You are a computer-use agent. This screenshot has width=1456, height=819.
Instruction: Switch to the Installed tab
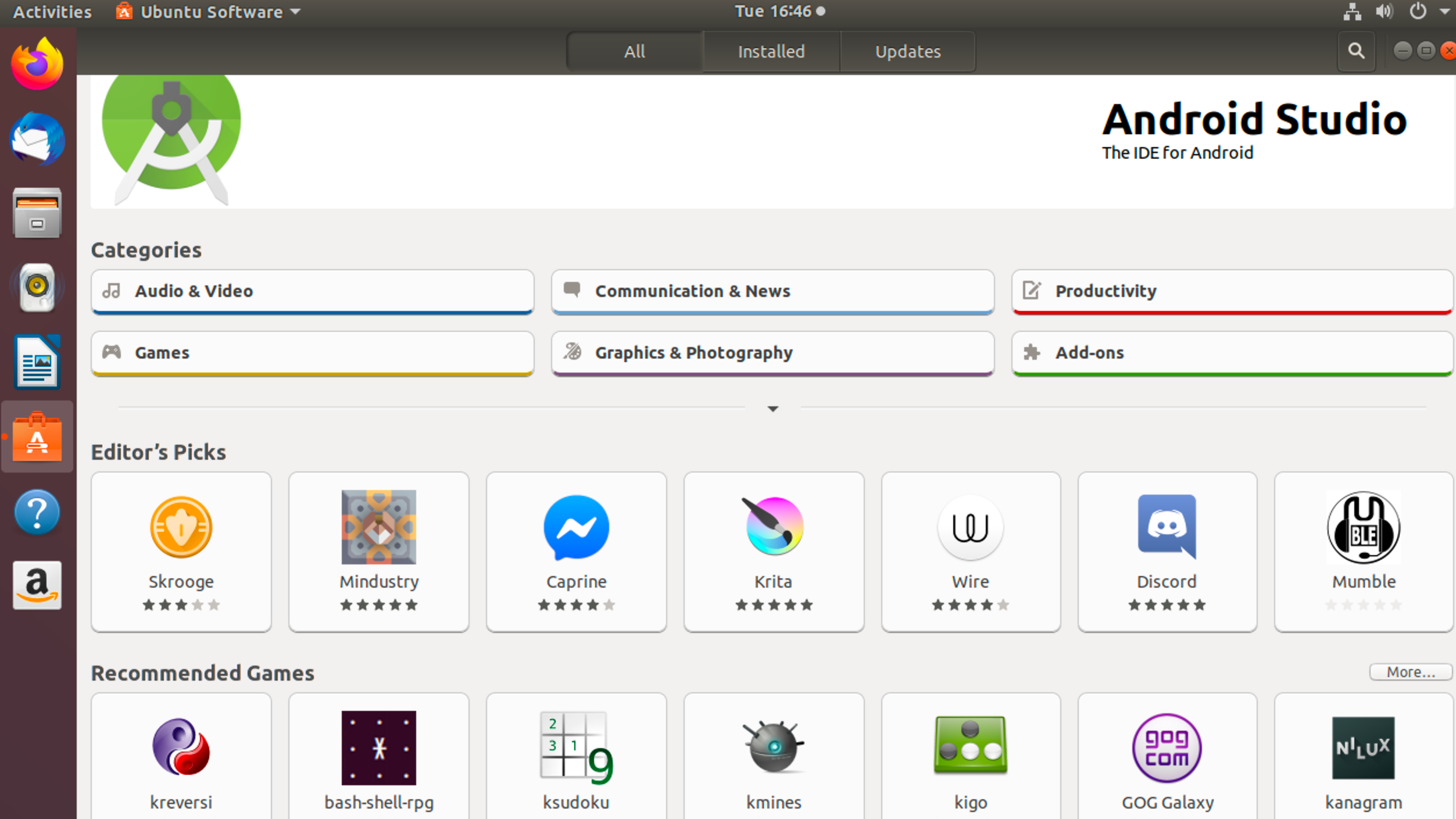(771, 51)
